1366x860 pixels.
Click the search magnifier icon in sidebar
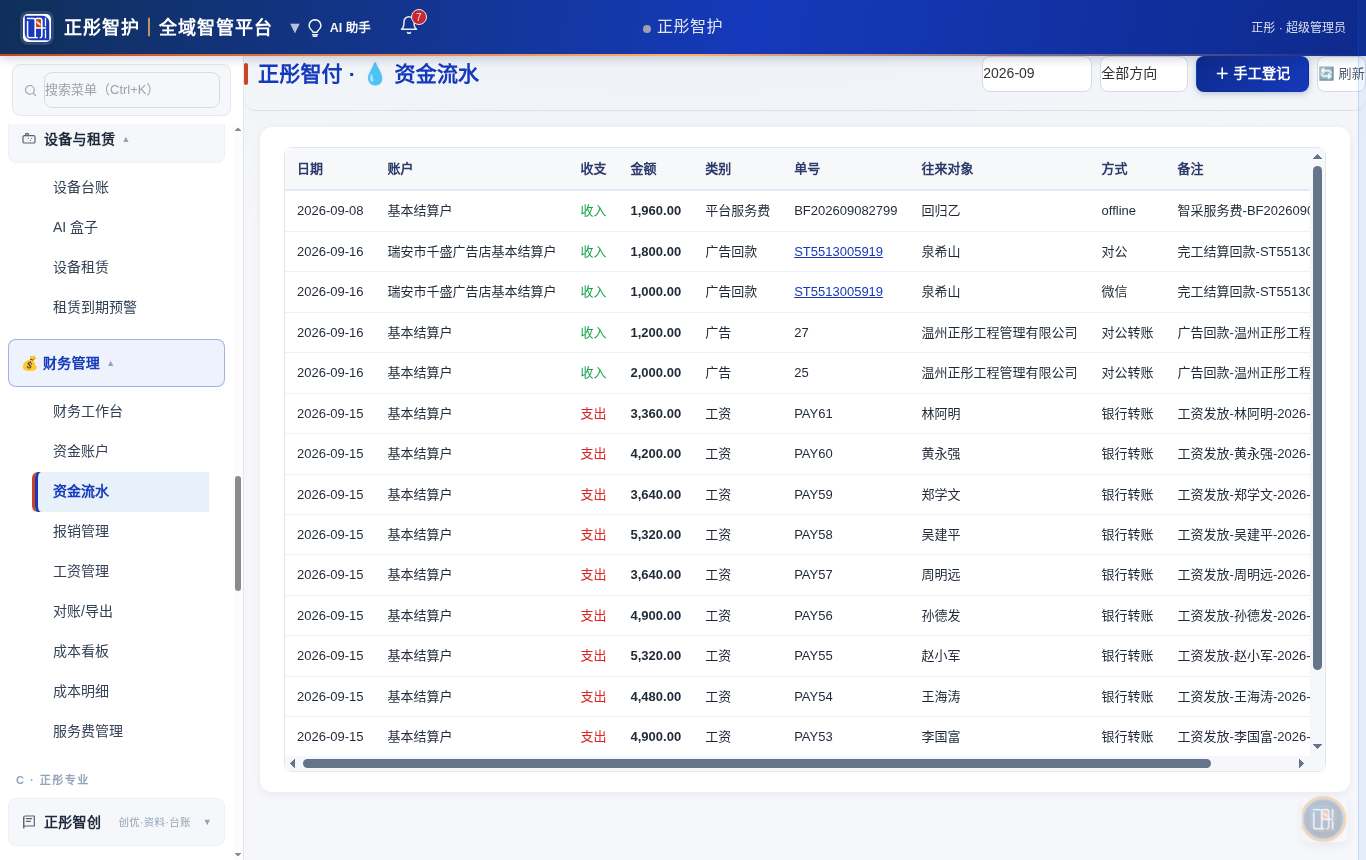tap(30, 90)
